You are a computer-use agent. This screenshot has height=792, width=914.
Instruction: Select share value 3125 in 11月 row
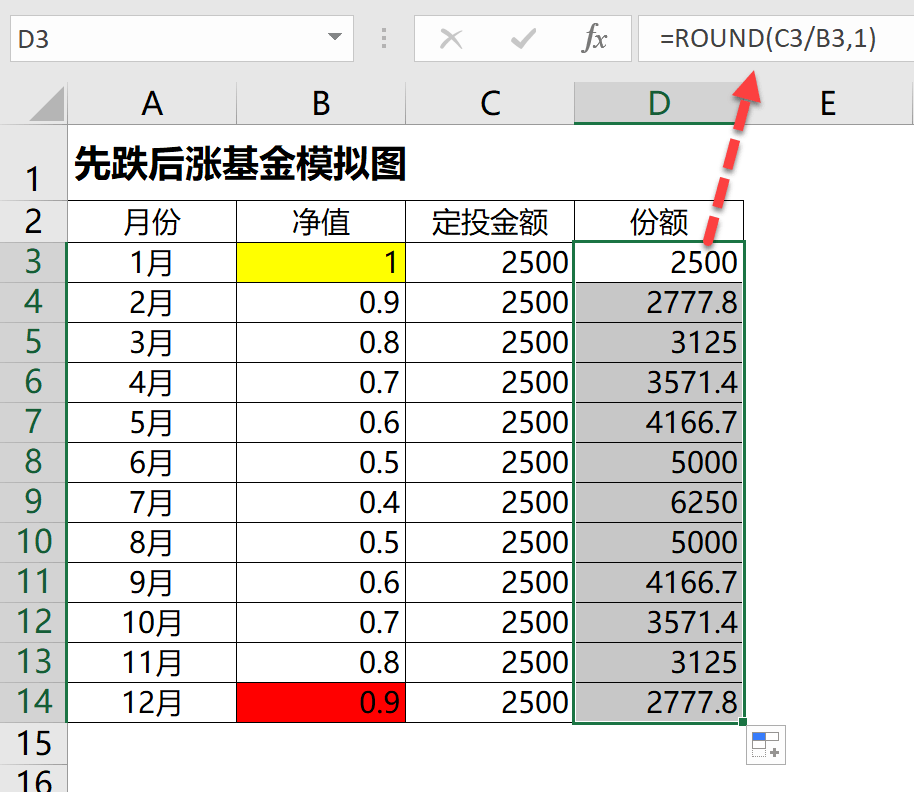[x=659, y=663]
